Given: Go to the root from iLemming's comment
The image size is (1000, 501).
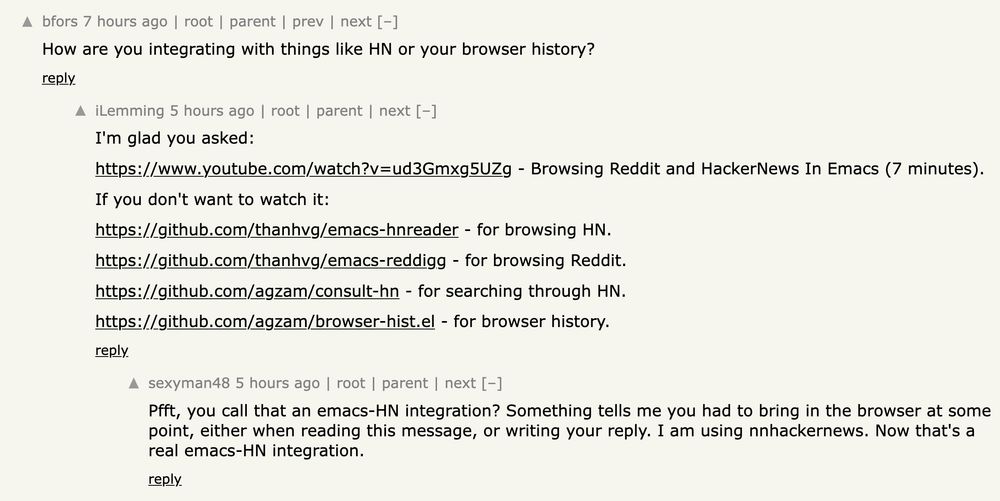Looking at the screenshot, I should click(x=285, y=111).
